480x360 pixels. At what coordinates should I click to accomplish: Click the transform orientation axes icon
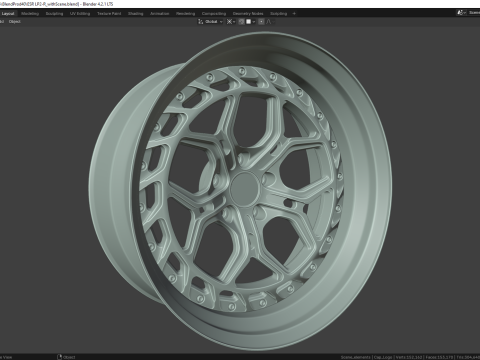pos(200,22)
